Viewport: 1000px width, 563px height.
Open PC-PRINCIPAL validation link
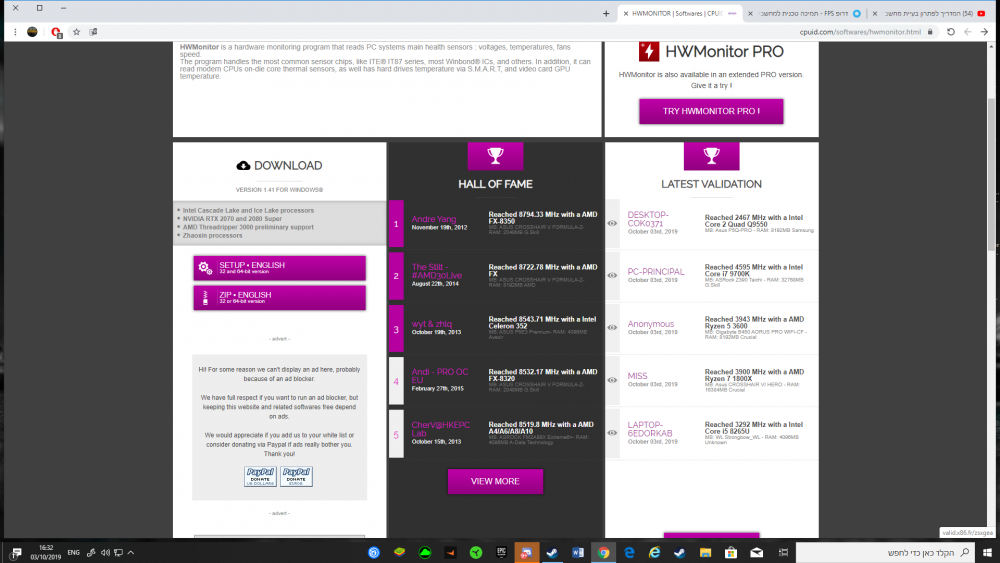pos(656,272)
